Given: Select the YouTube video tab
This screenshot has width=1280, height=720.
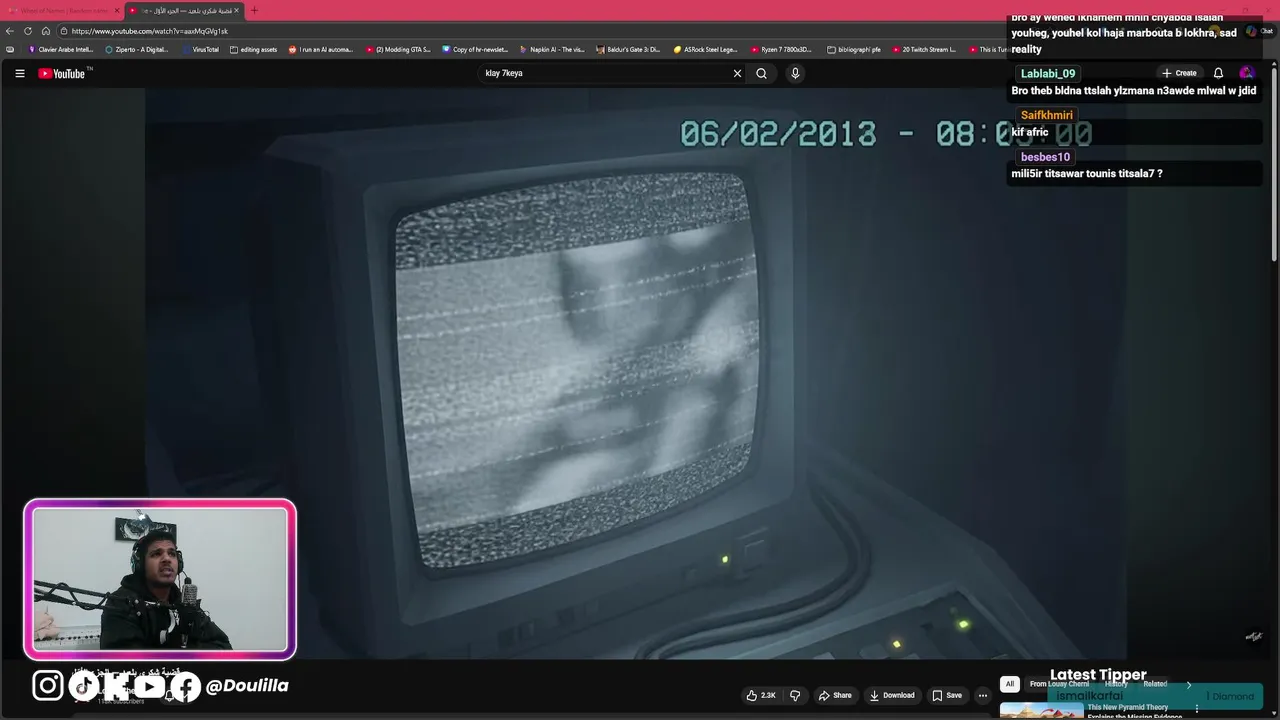Looking at the screenshot, I should tap(184, 10).
